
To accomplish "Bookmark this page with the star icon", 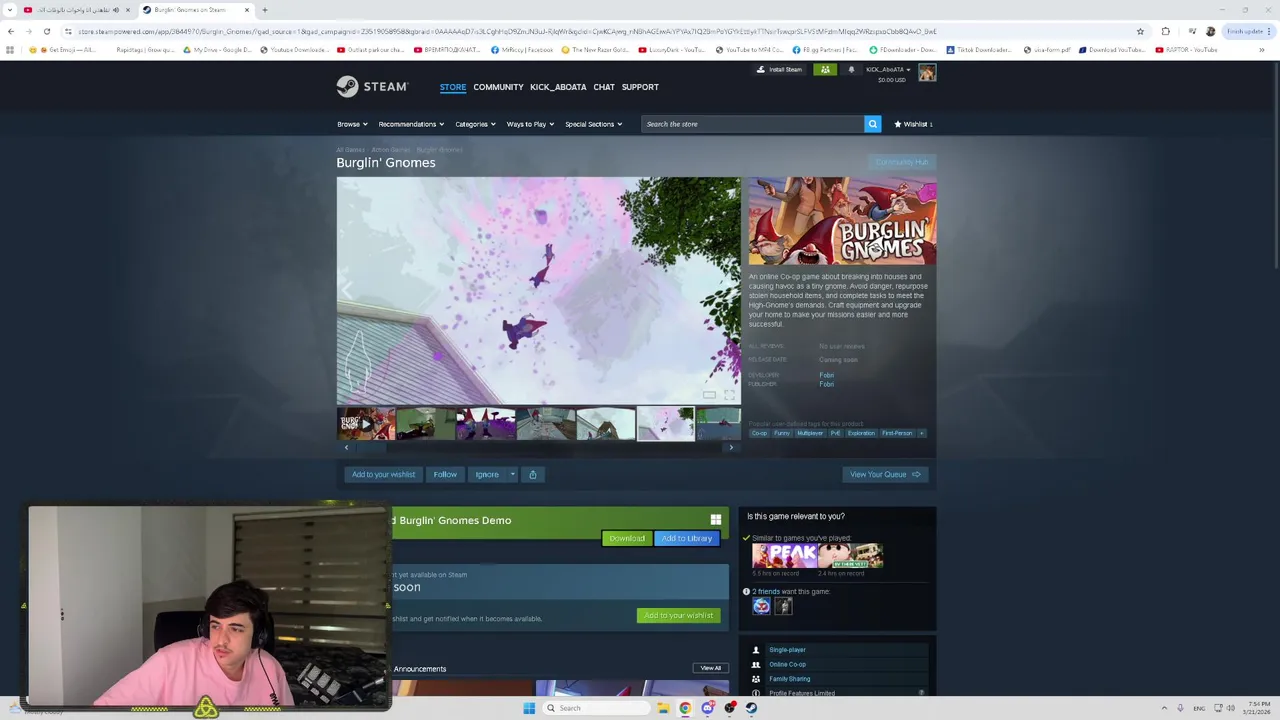I will tap(1140, 31).
